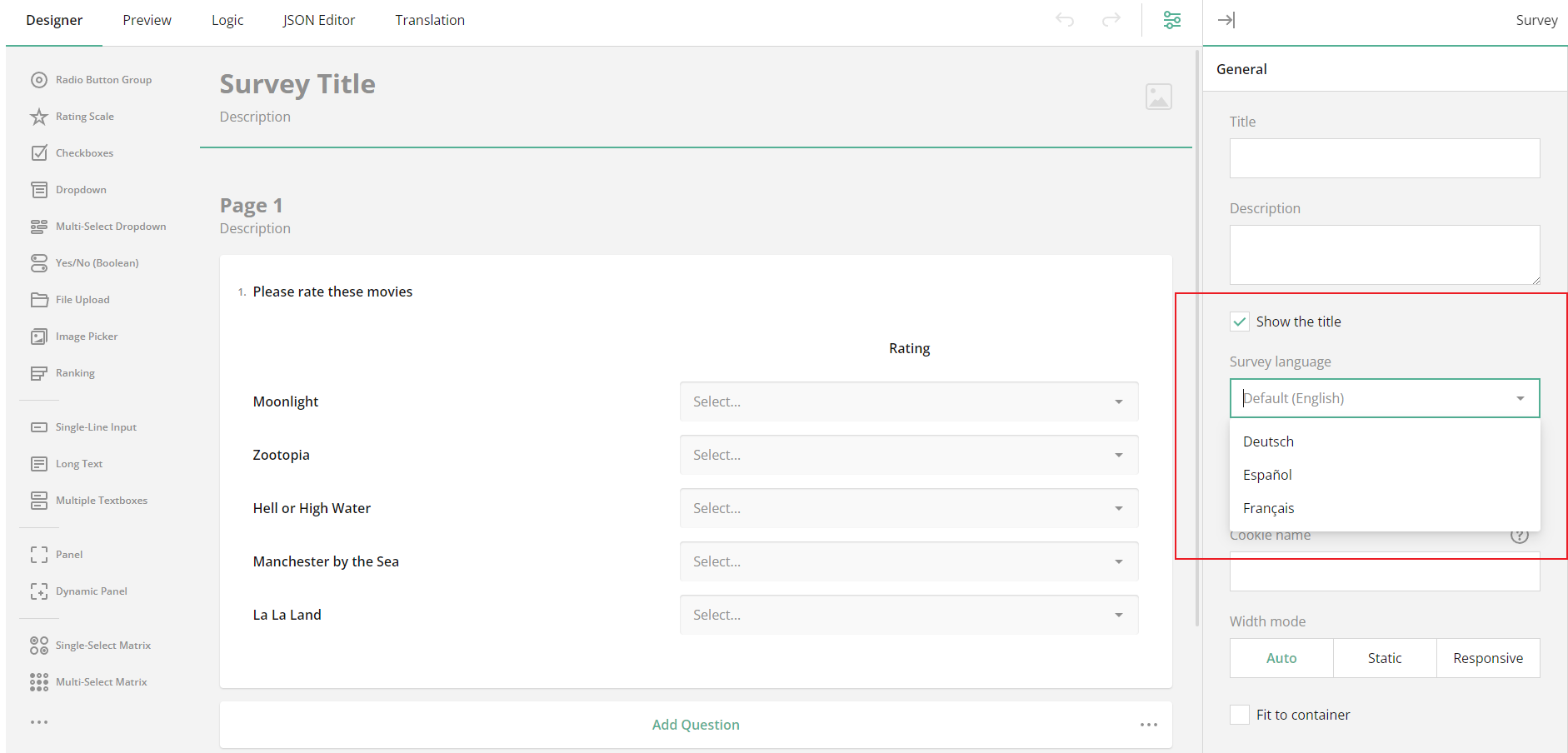Open the survey settings gear icon
Image resolution: width=1568 pixels, height=753 pixels.
(1171, 19)
